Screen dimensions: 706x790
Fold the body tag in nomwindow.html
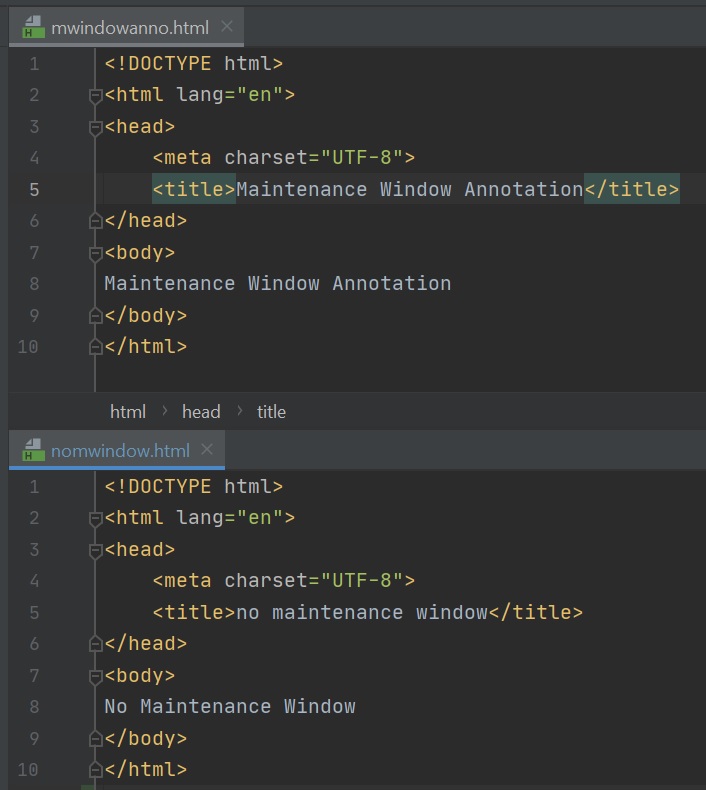tap(96, 677)
